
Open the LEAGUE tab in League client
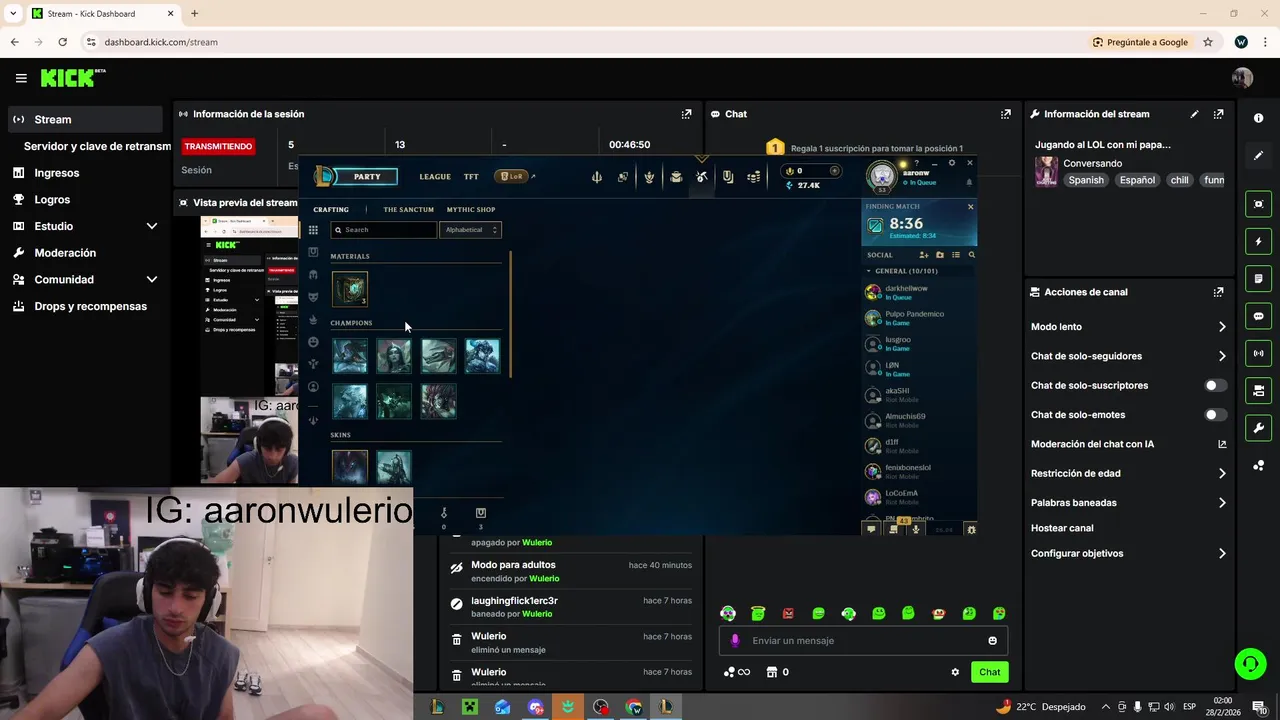434,177
